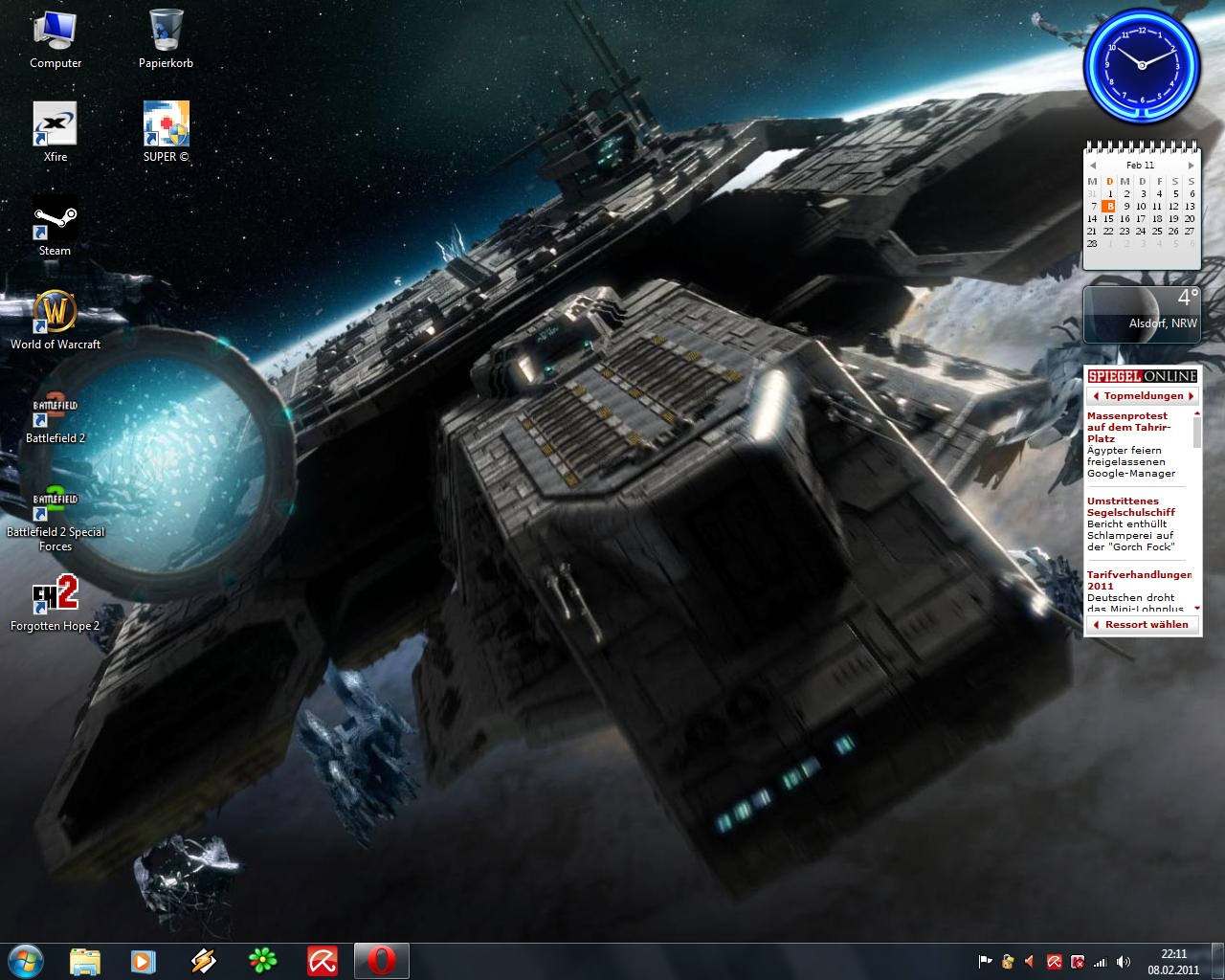Click the Spiegel news scrollbar thumb
The width and height of the screenshot is (1225, 980).
1196,432
